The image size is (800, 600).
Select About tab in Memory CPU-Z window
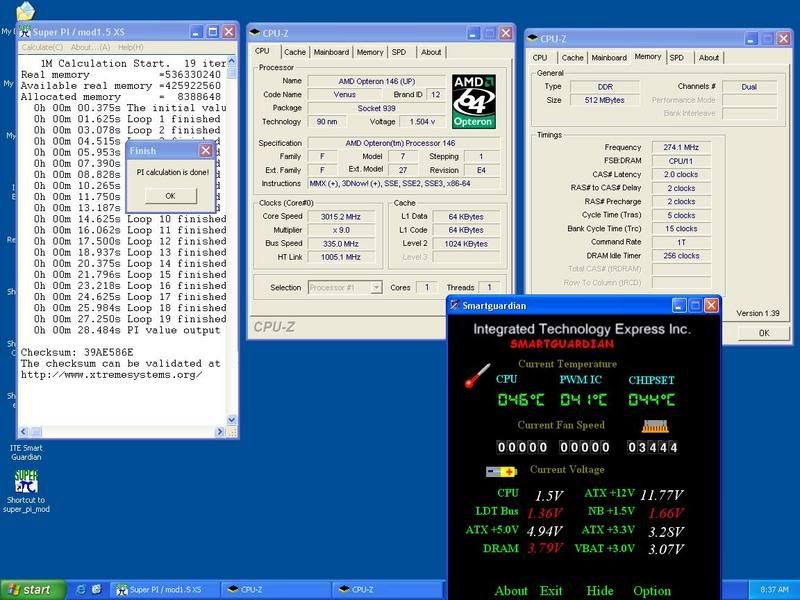(709, 58)
